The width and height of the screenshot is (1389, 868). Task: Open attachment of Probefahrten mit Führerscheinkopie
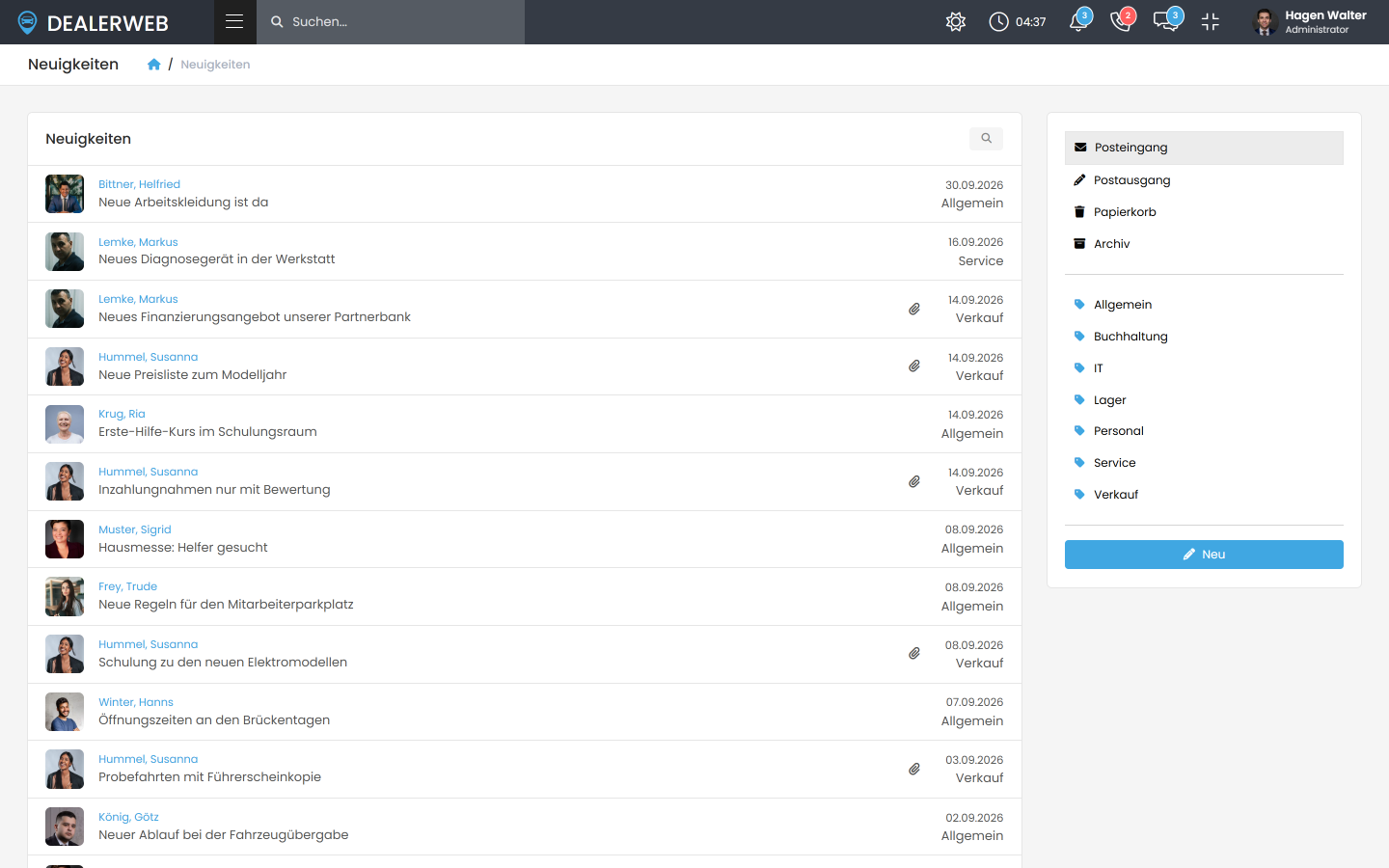tap(914, 769)
